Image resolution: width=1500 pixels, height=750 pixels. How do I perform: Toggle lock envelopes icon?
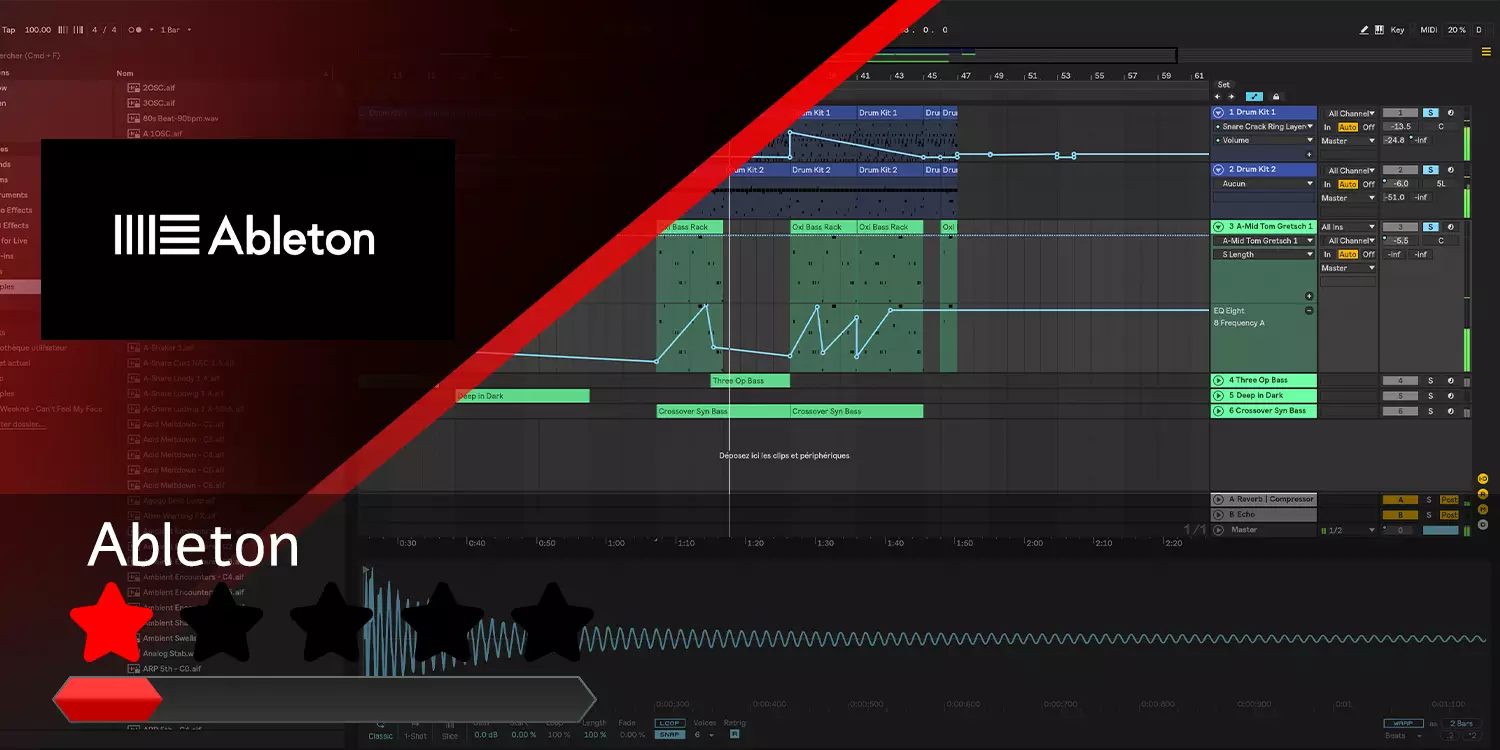(1275, 97)
